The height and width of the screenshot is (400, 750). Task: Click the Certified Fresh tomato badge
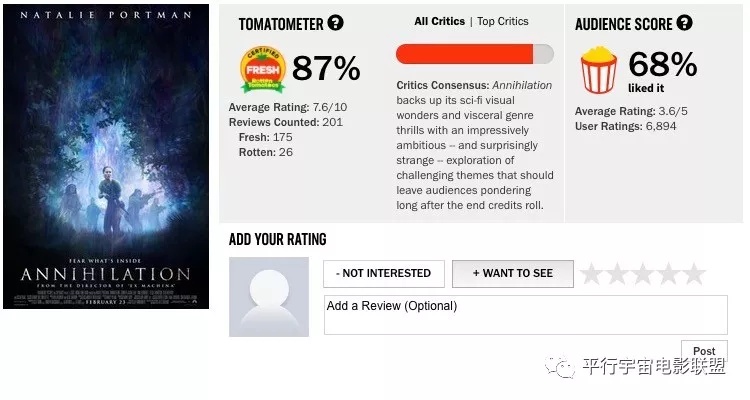[x=263, y=69]
